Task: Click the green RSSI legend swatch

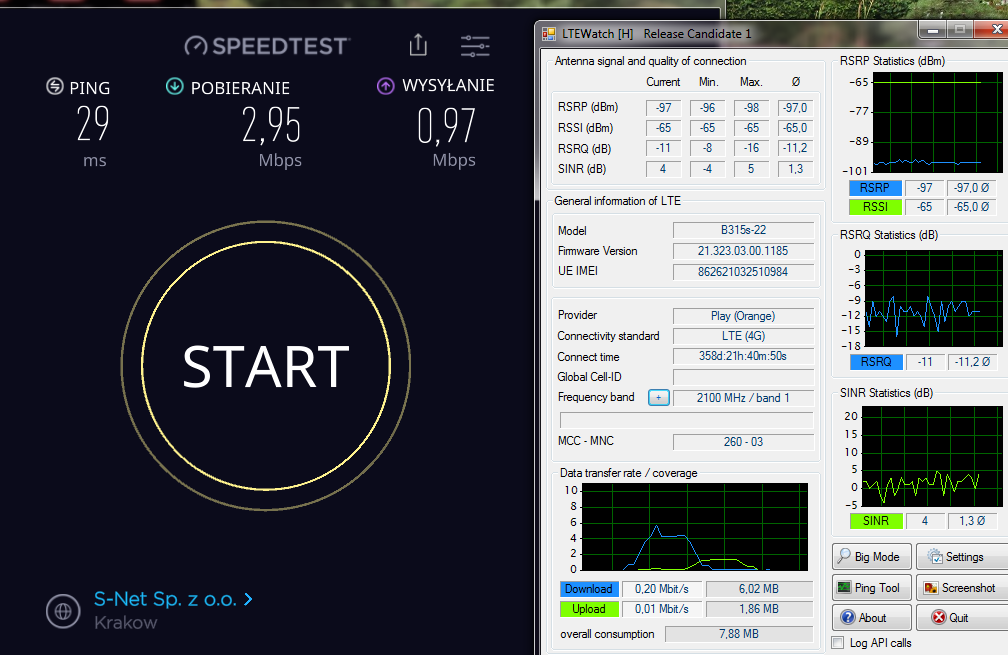Action: point(875,207)
